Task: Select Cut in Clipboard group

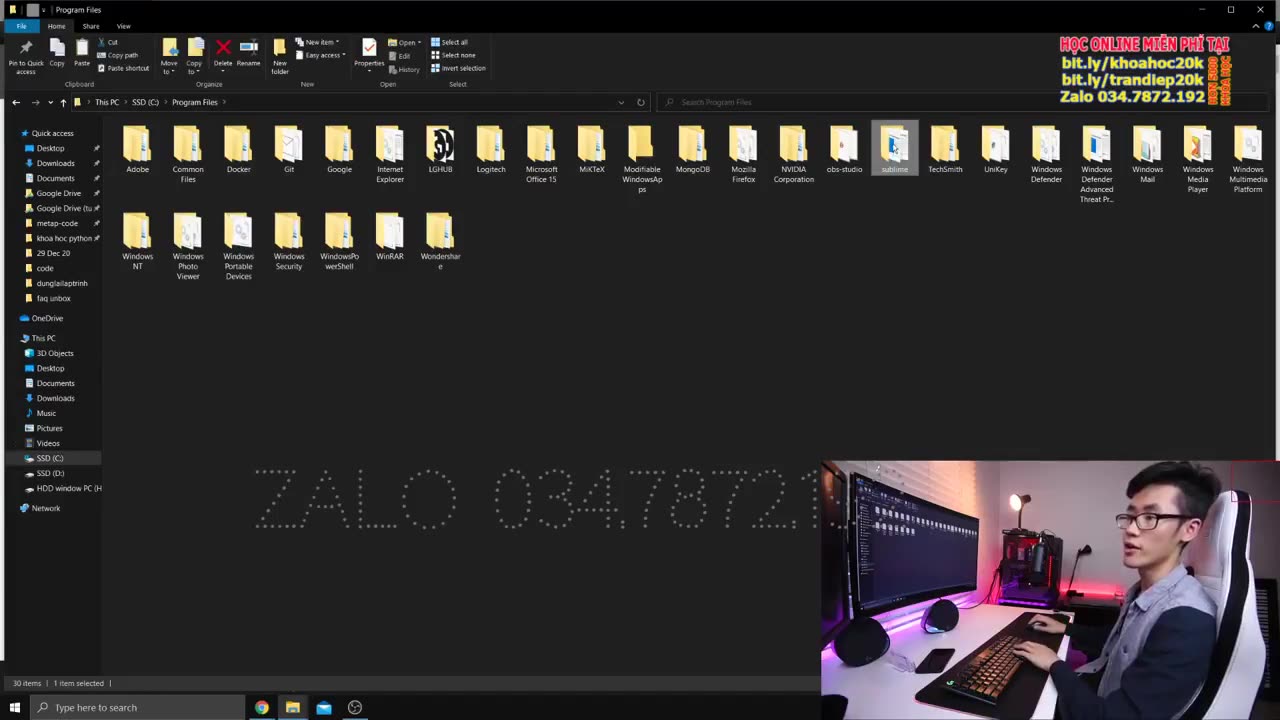Action: point(107,42)
